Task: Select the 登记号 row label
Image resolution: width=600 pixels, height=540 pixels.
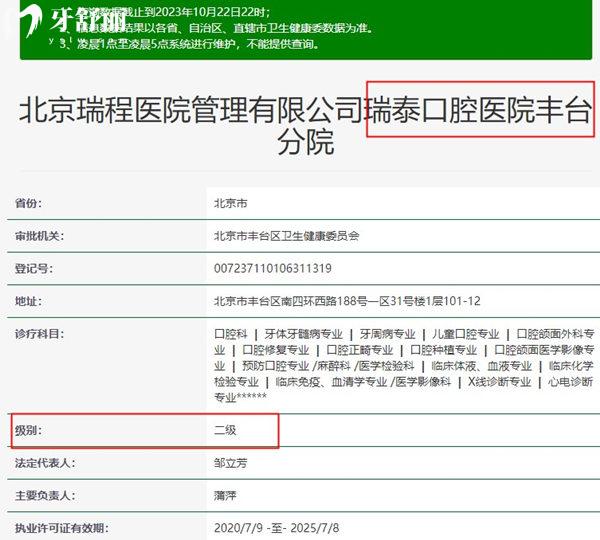Action: (x=33, y=269)
